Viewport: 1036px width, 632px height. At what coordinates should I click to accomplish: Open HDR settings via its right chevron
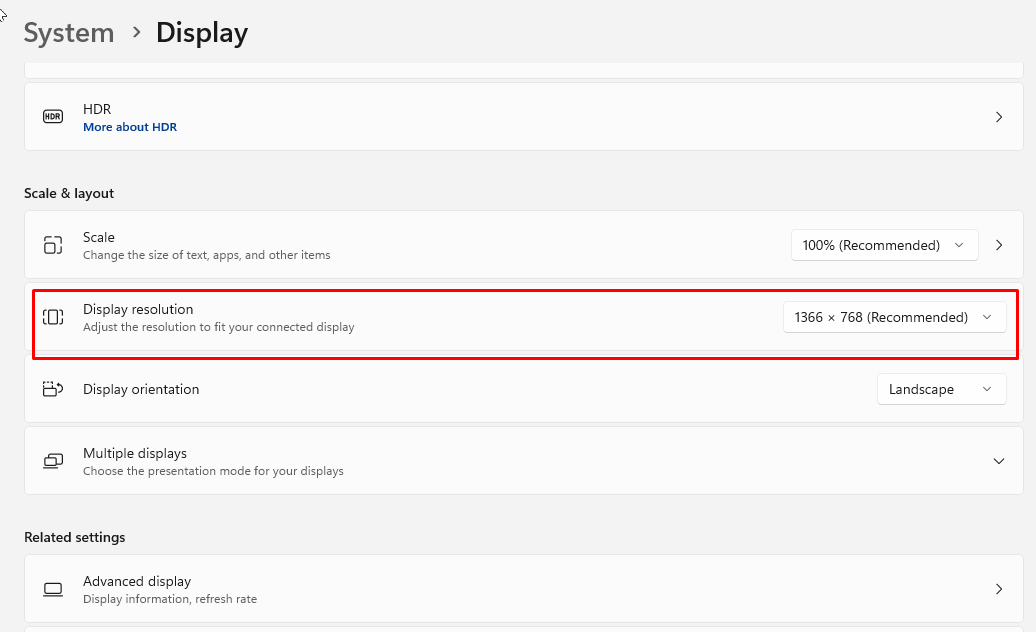tap(998, 116)
